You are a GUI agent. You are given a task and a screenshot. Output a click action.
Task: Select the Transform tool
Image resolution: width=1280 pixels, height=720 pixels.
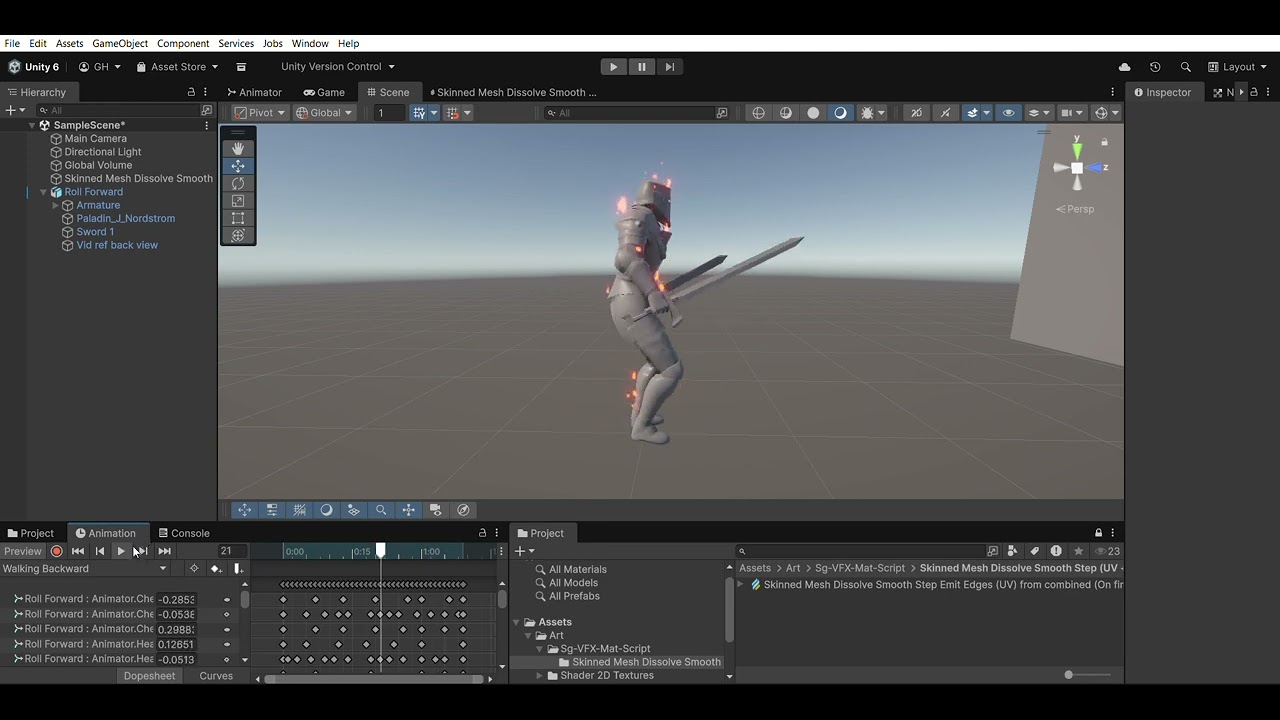[x=238, y=236]
